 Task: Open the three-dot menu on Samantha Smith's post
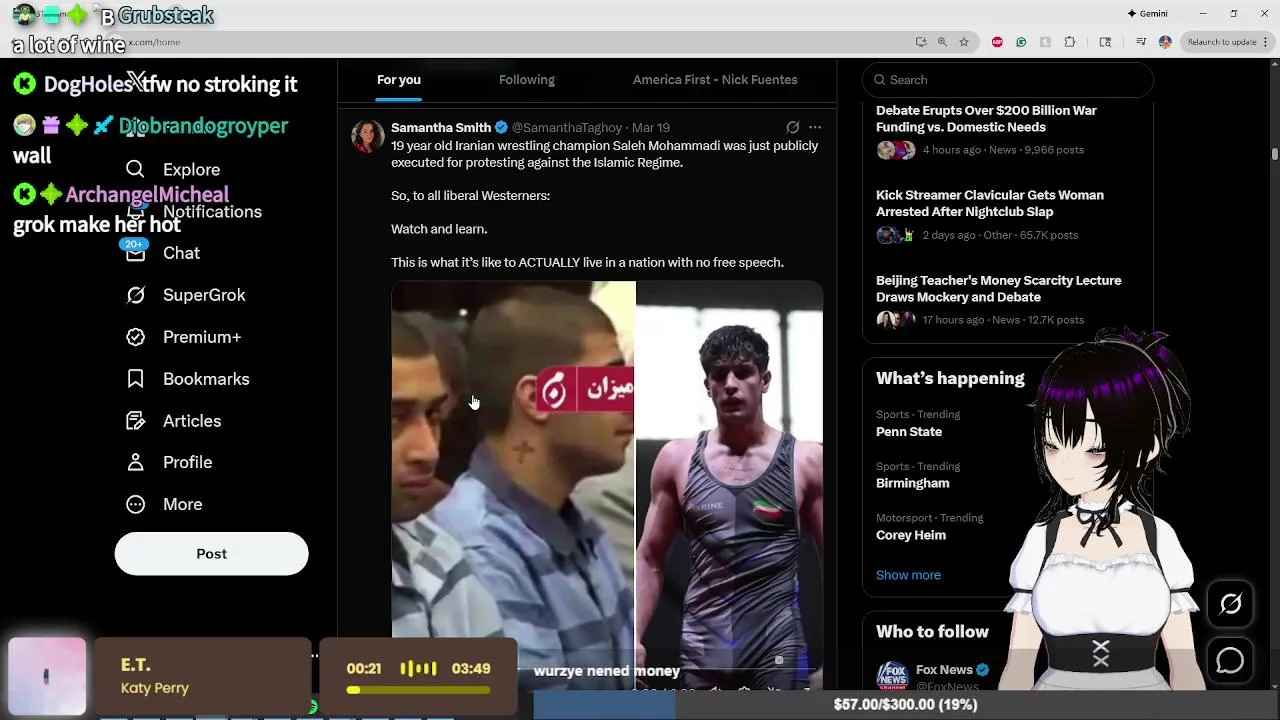tap(815, 127)
